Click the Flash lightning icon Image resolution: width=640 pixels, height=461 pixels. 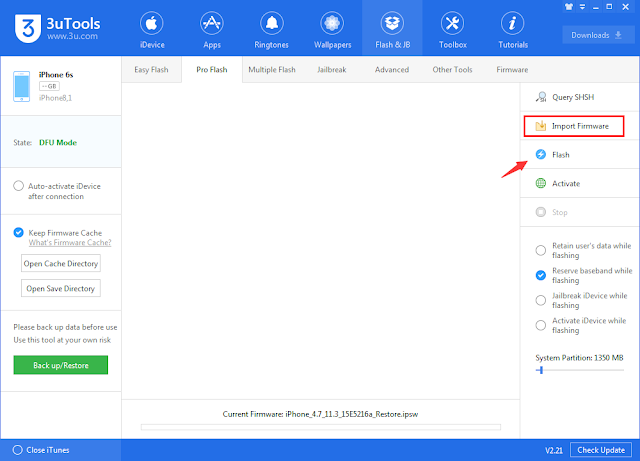(541, 154)
